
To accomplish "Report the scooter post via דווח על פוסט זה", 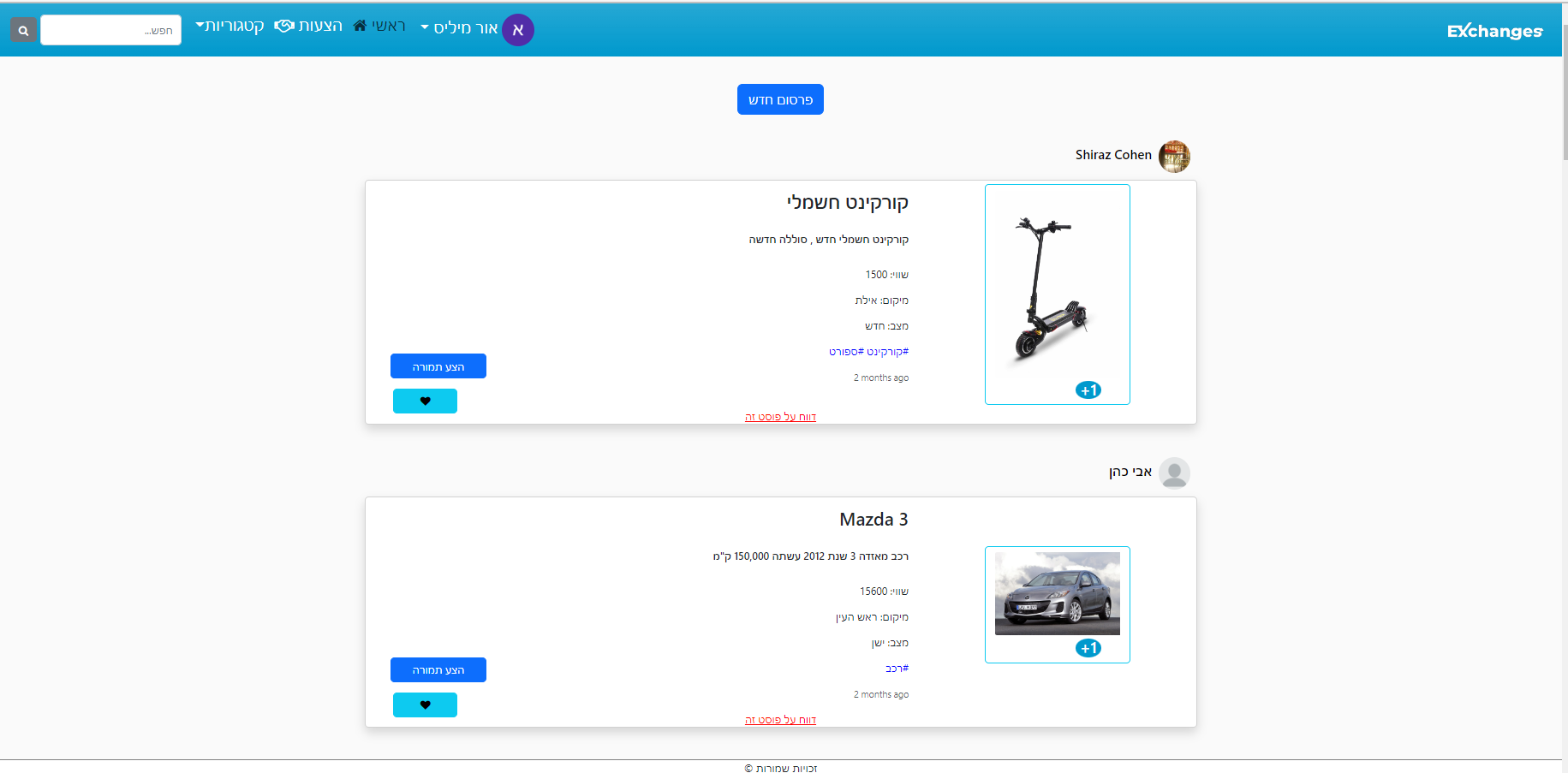I will (x=780, y=416).
